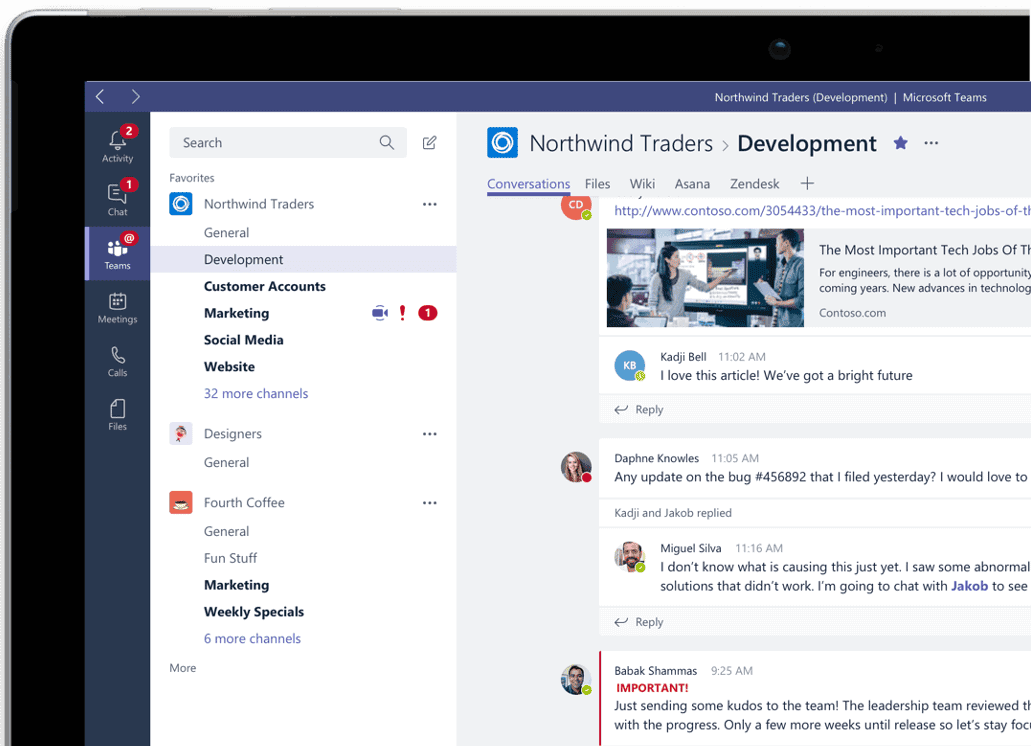This screenshot has height=746, width=1031.
Task: Open Marketing channel under Fourth Coffee
Action: (x=237, y=585)
